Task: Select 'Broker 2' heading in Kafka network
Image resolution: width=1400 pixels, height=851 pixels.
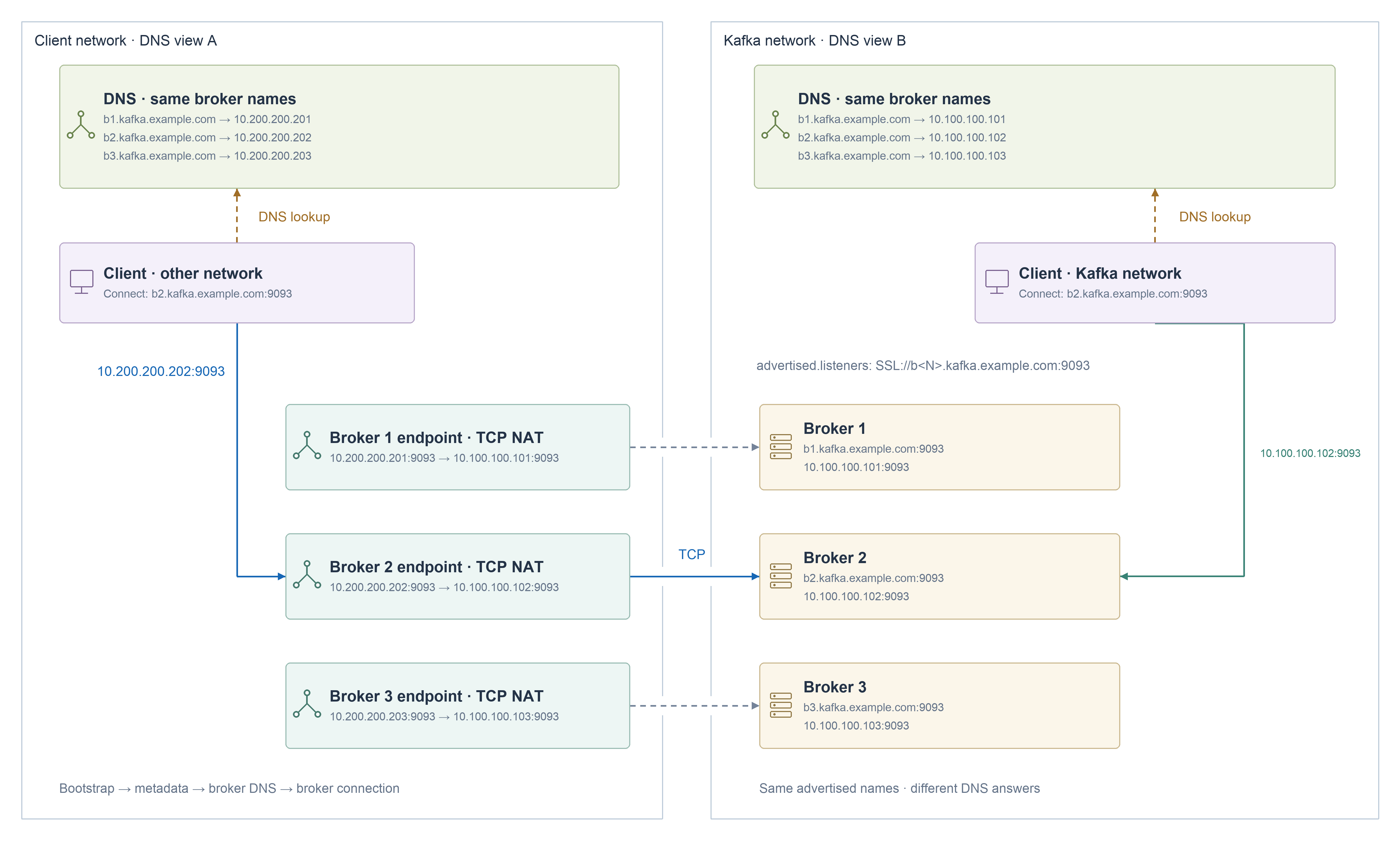Action: point(835,558)
